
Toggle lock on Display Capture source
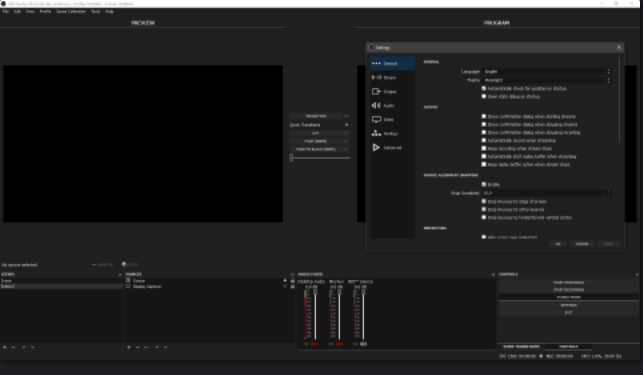(x=292, y=286)
